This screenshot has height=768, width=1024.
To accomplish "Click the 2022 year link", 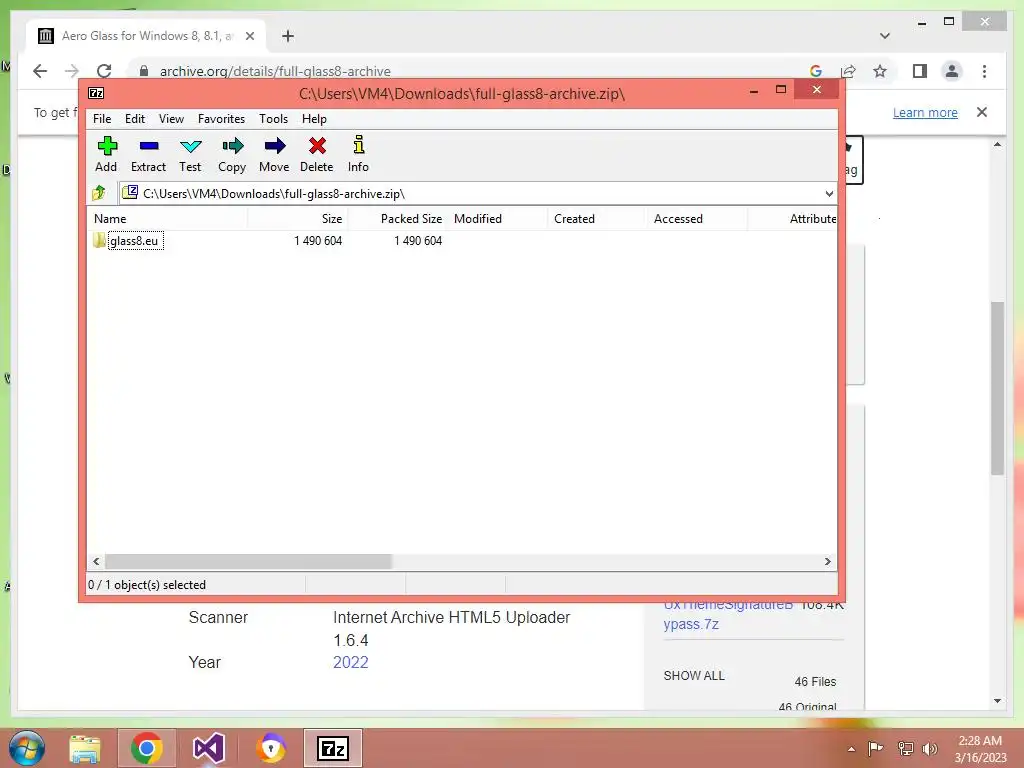I will pos(351,662).
